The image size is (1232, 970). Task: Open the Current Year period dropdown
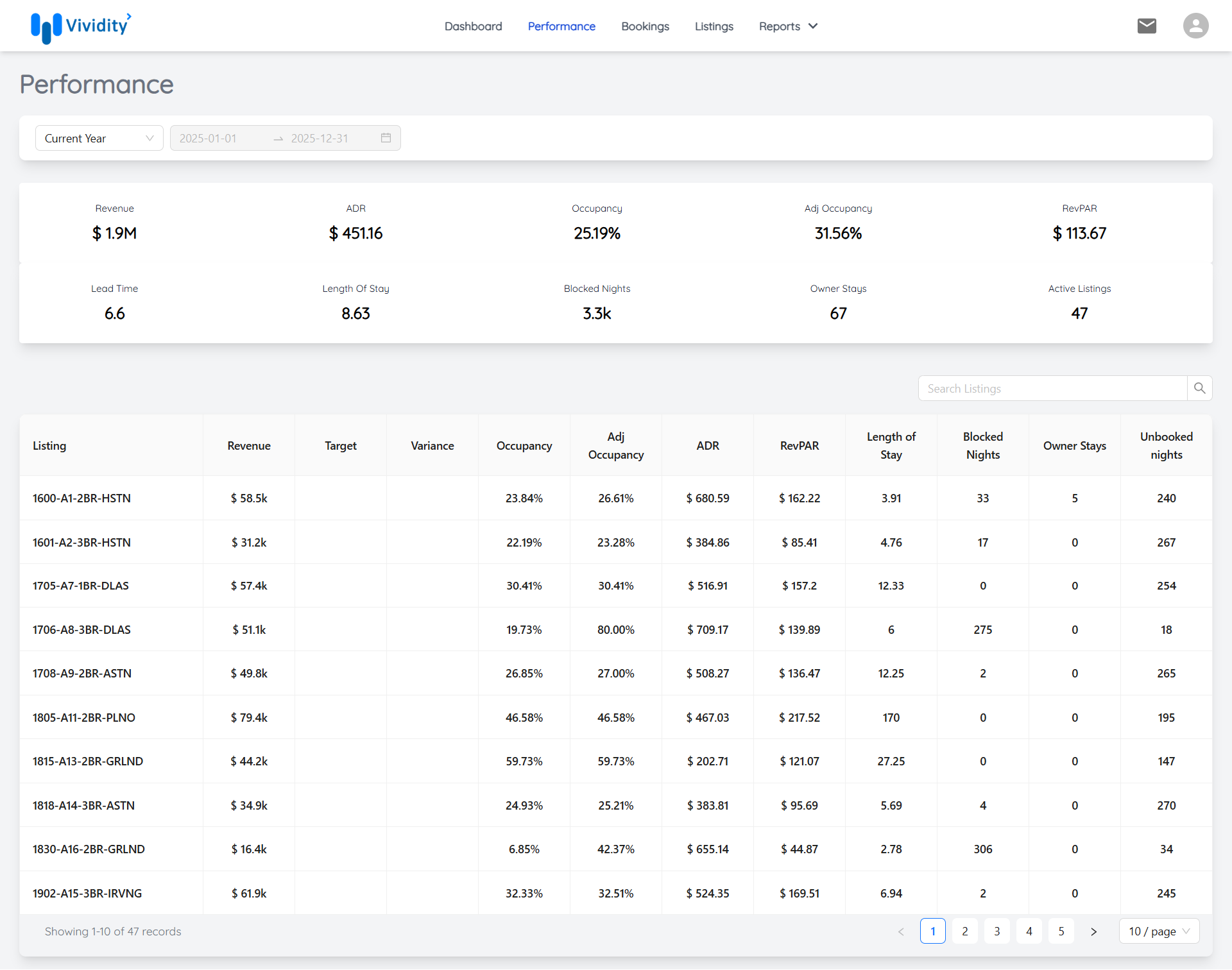(x=99, y=138)
